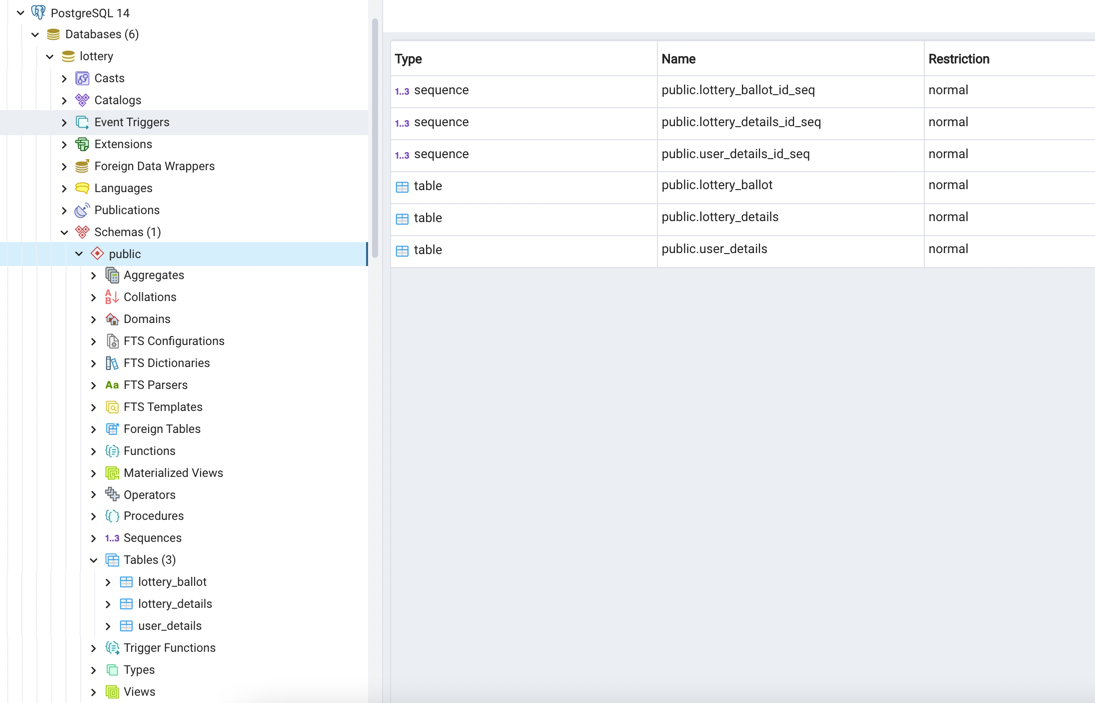Screen dimensions: 1095x703
Task: Click public.user_details_id_seq name cell
Action: click(791, 155)
